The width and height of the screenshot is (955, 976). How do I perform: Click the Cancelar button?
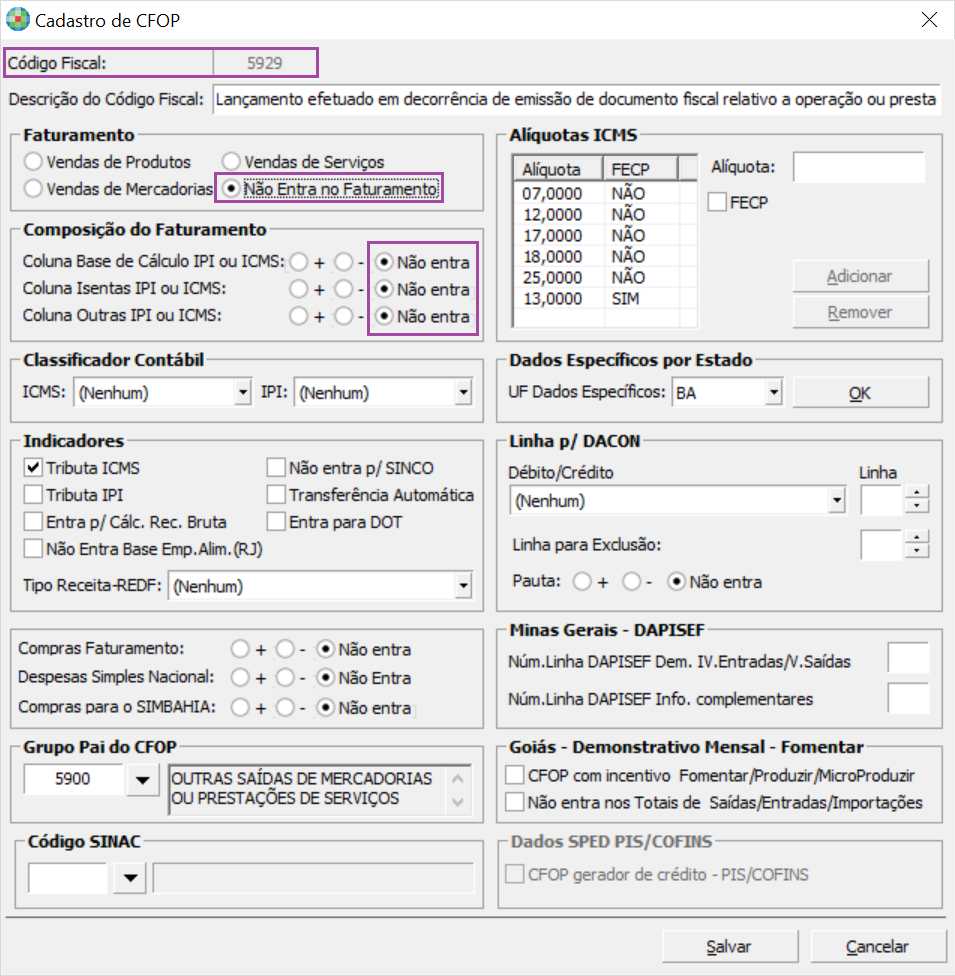(878, 947)
